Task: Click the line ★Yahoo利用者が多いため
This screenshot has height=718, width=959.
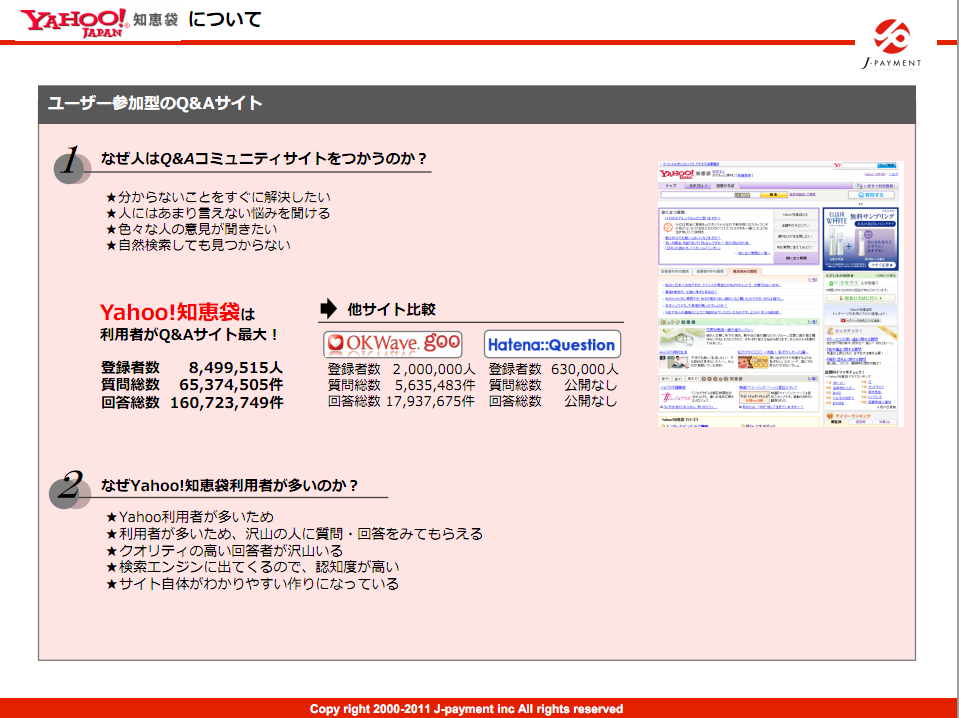Action: (190, 517)
